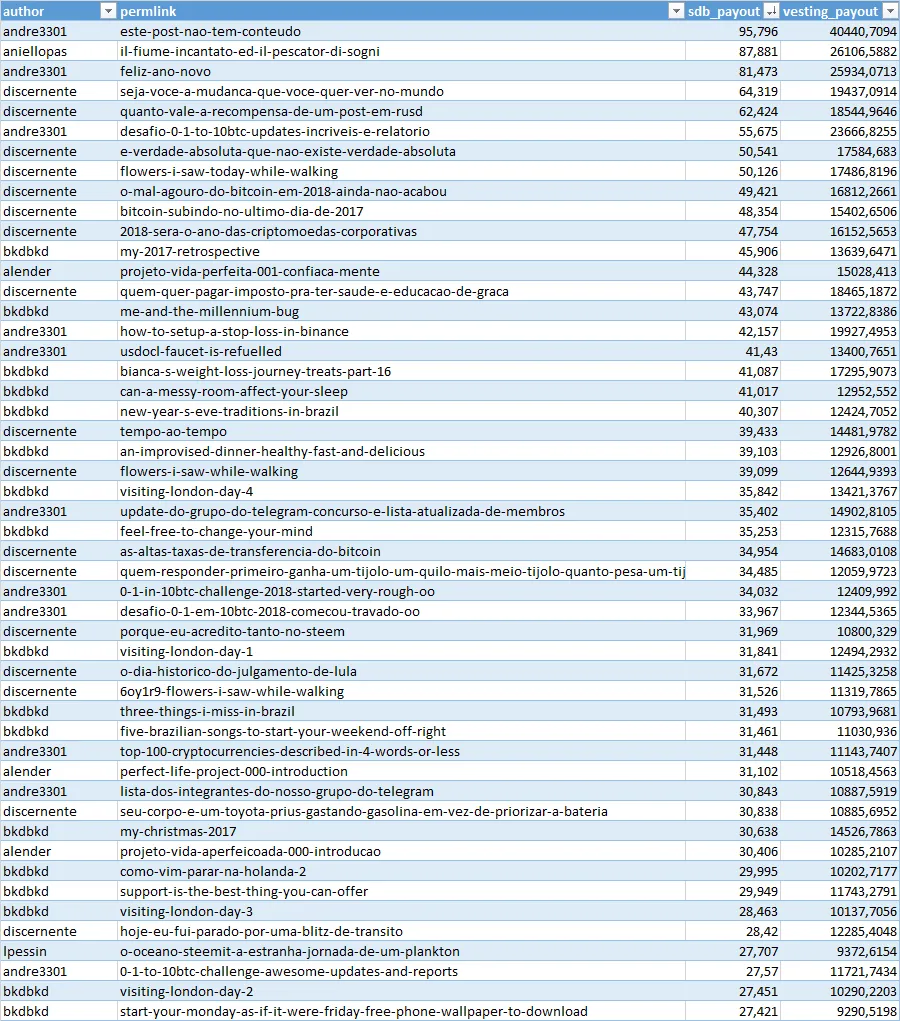Click the sdb_payout value 27,421
This screenshot has width=900, height=1021.
733,1012
